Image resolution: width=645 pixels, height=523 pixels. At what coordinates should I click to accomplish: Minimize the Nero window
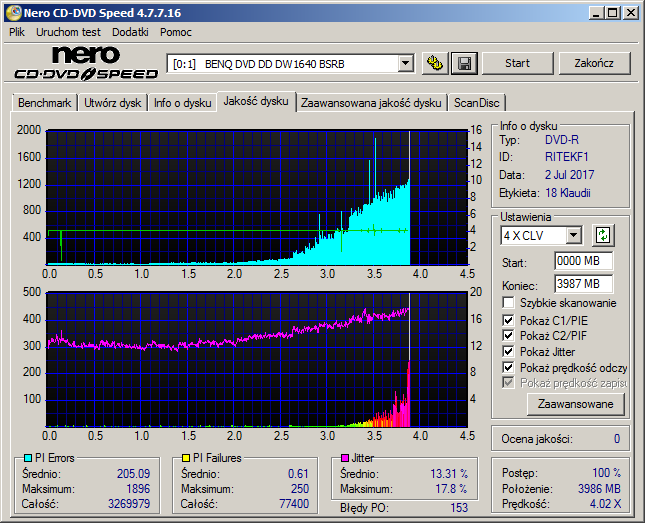(x=596, y=13)
